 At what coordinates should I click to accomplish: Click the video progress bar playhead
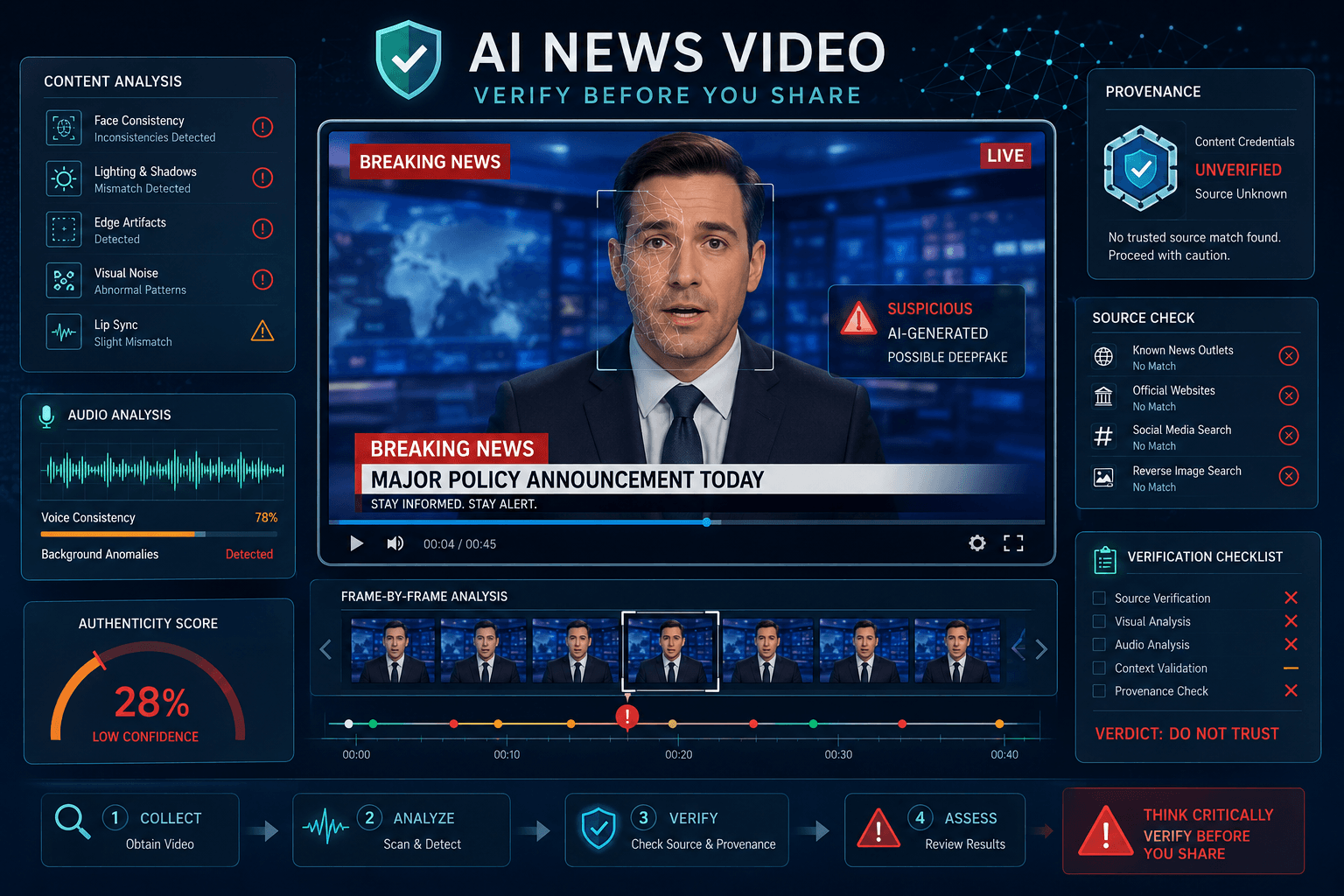click(706, 522)
